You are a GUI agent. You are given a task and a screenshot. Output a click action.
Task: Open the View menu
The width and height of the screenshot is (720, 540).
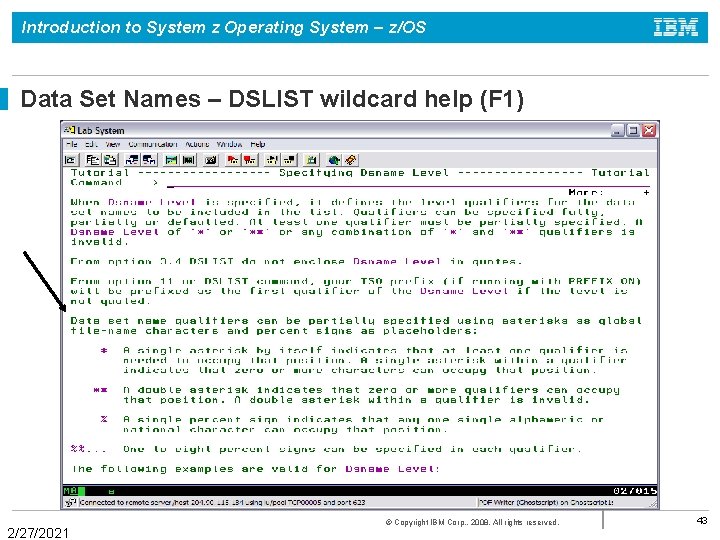coord(112,144)
